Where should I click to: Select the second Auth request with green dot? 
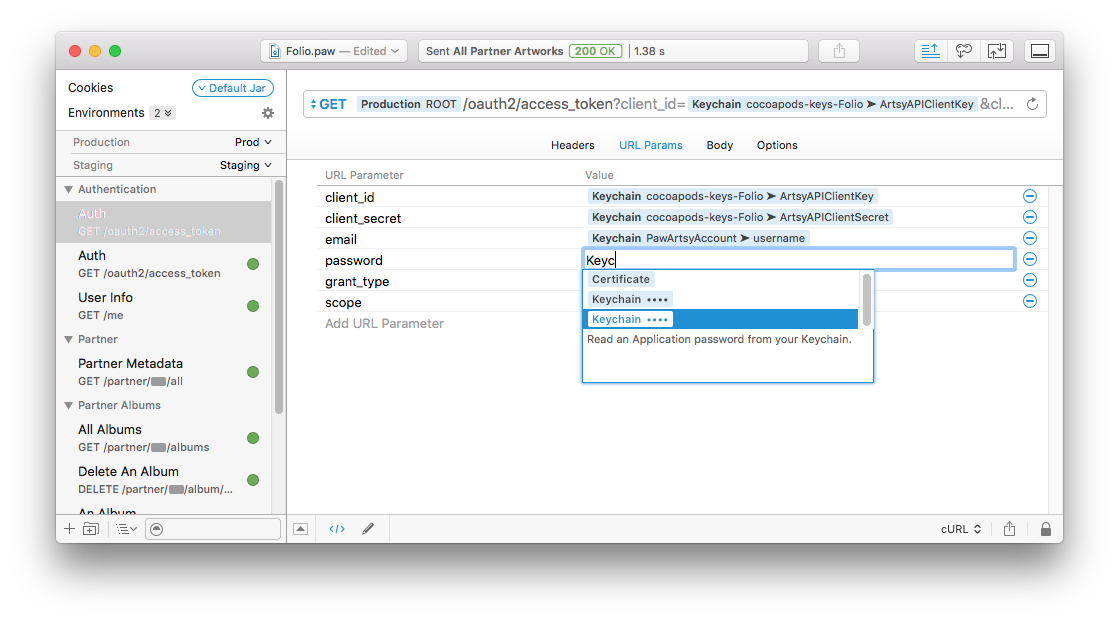pyautogui.click(x=164, y=264)
